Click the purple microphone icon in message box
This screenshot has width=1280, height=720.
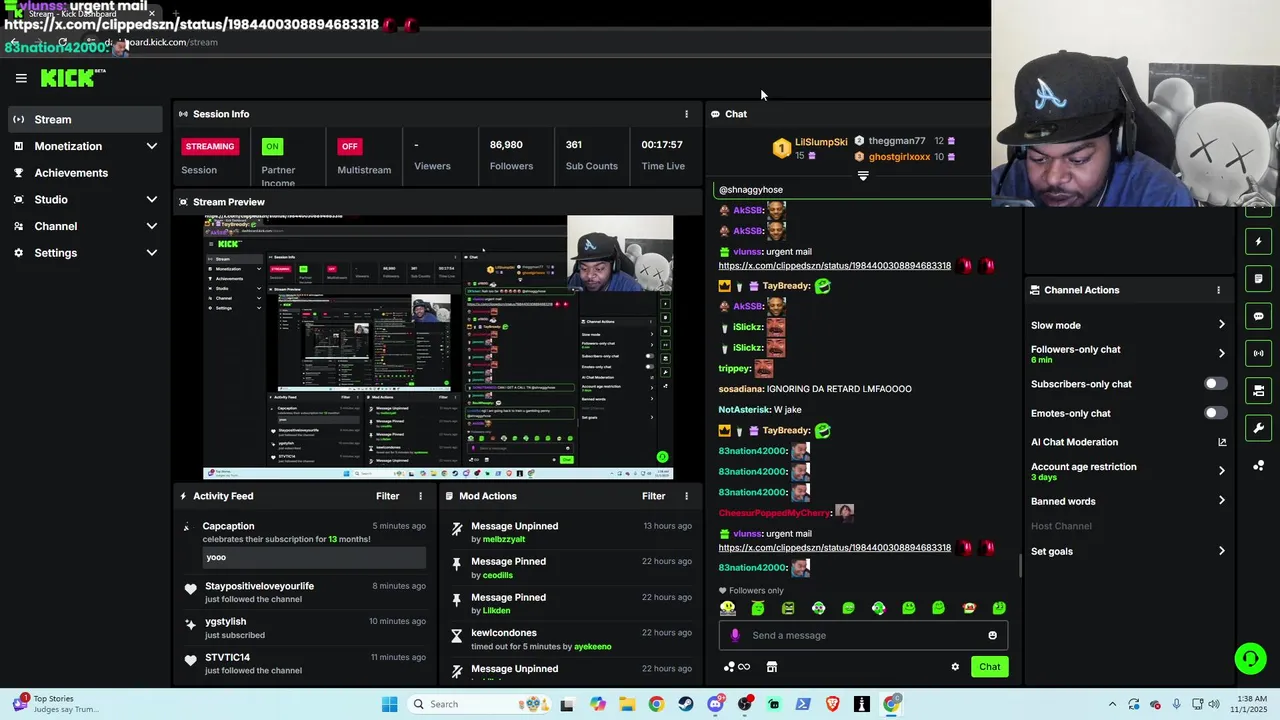735,635
